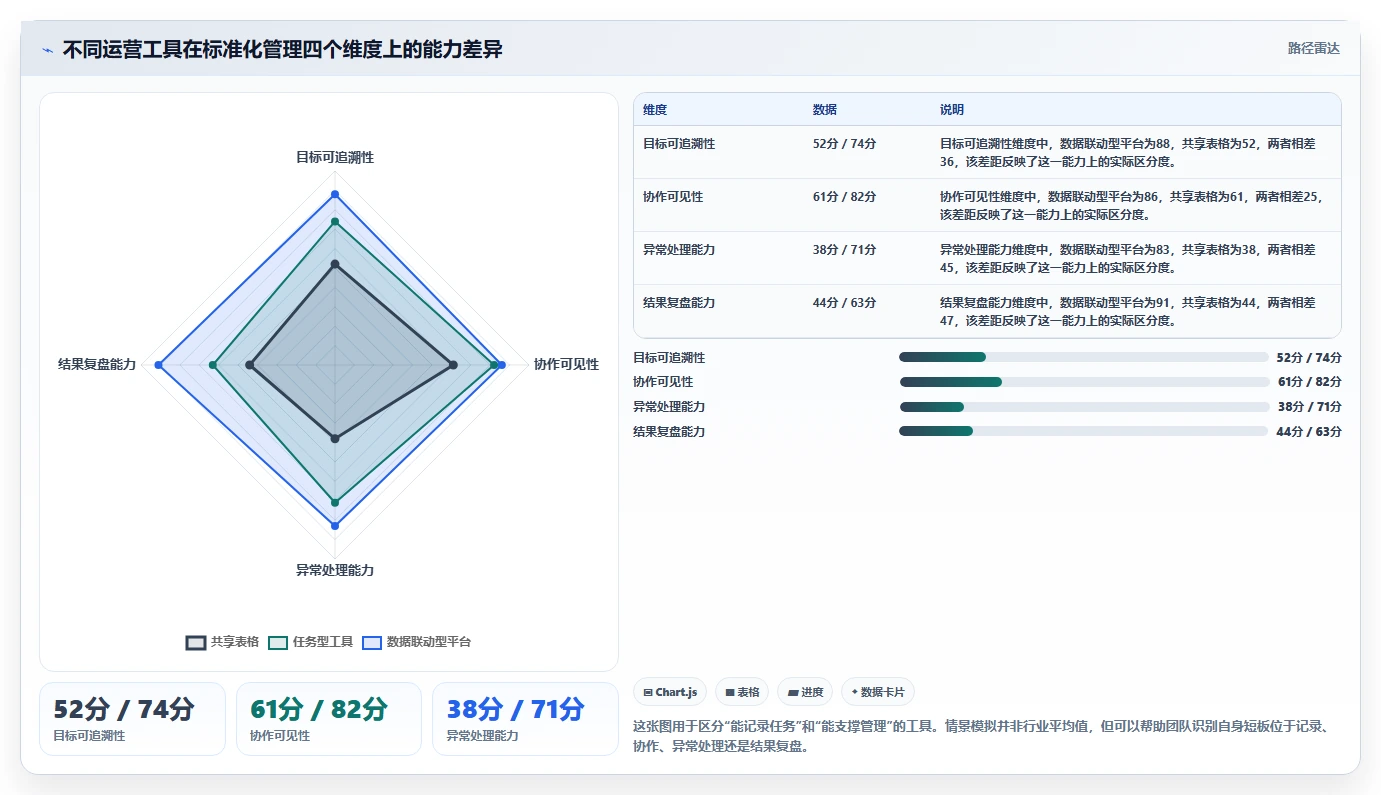
Task: Click 52分 / 74分 beside the progress bar
Action: point(1309,358)
